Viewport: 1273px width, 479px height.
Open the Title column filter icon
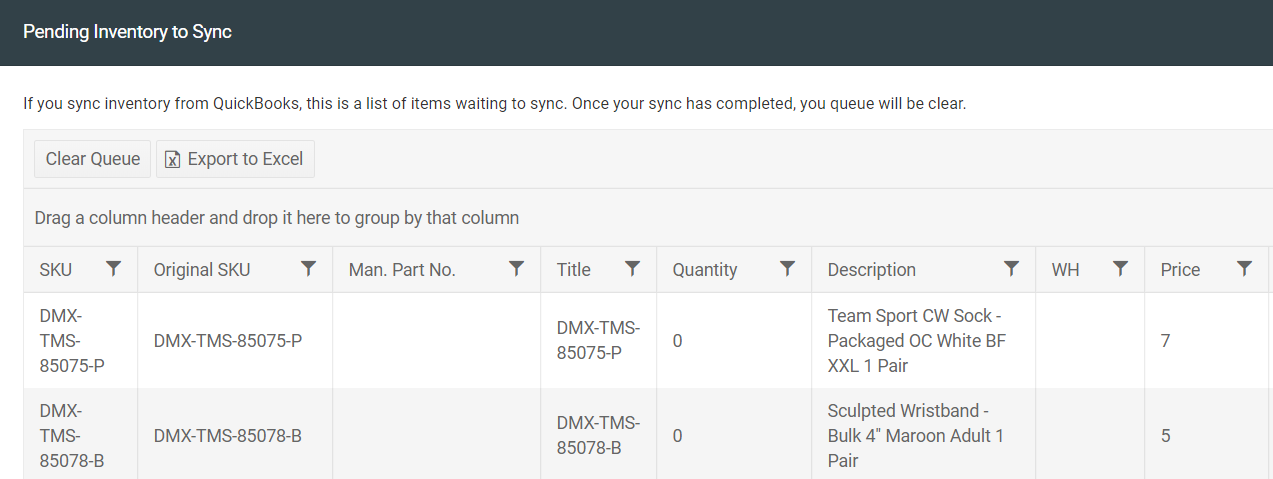pyautogui.click(x=633, y=269)
